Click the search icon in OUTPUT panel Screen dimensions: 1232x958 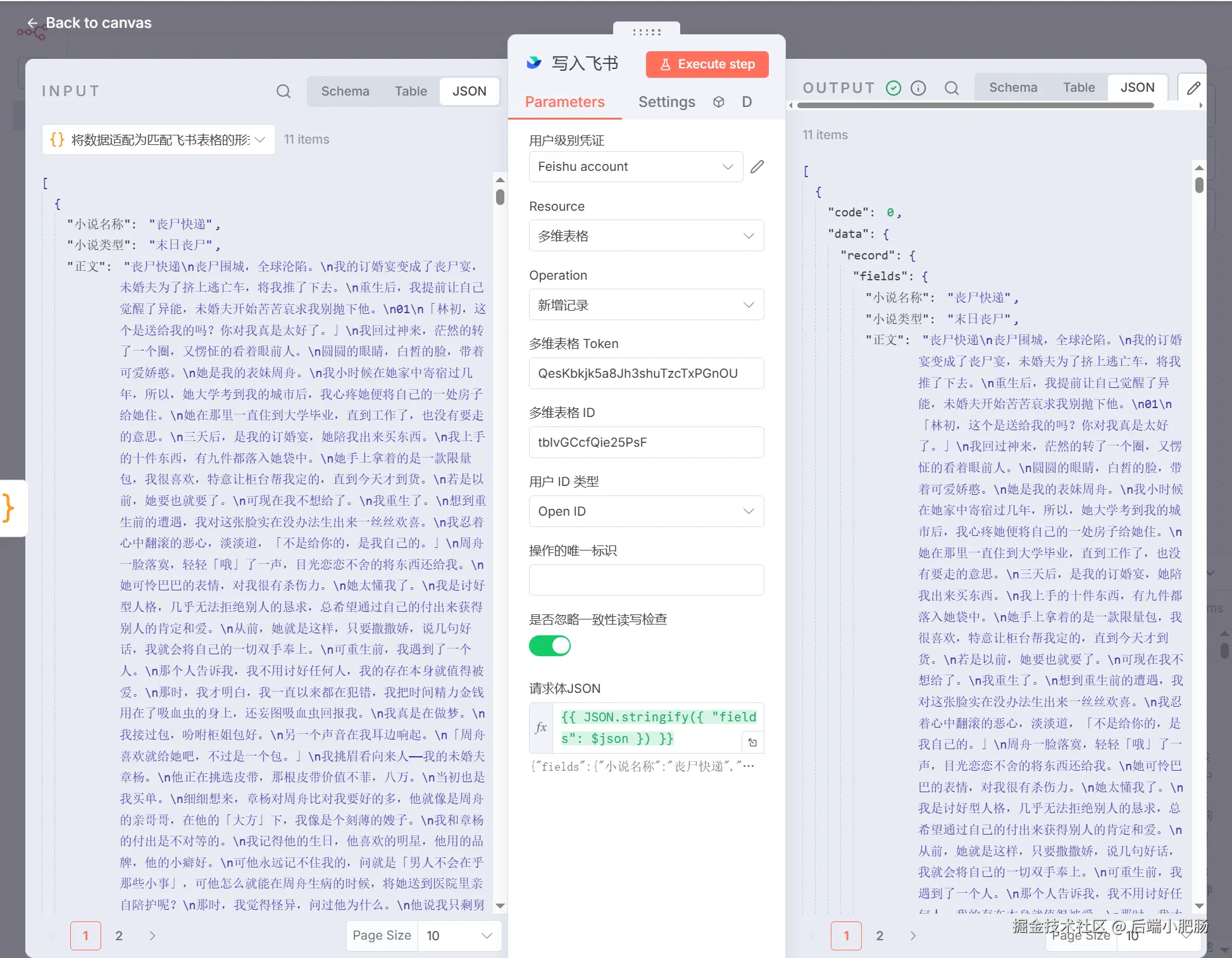[951, 88]
